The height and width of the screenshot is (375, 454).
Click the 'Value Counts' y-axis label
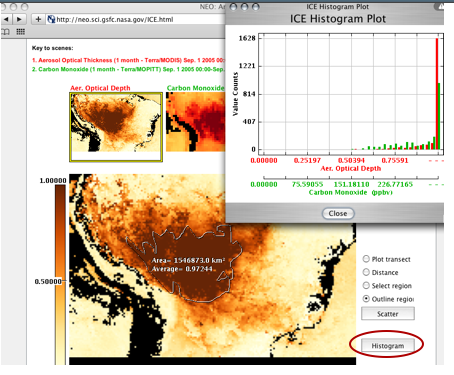click(x=235, y=94)
